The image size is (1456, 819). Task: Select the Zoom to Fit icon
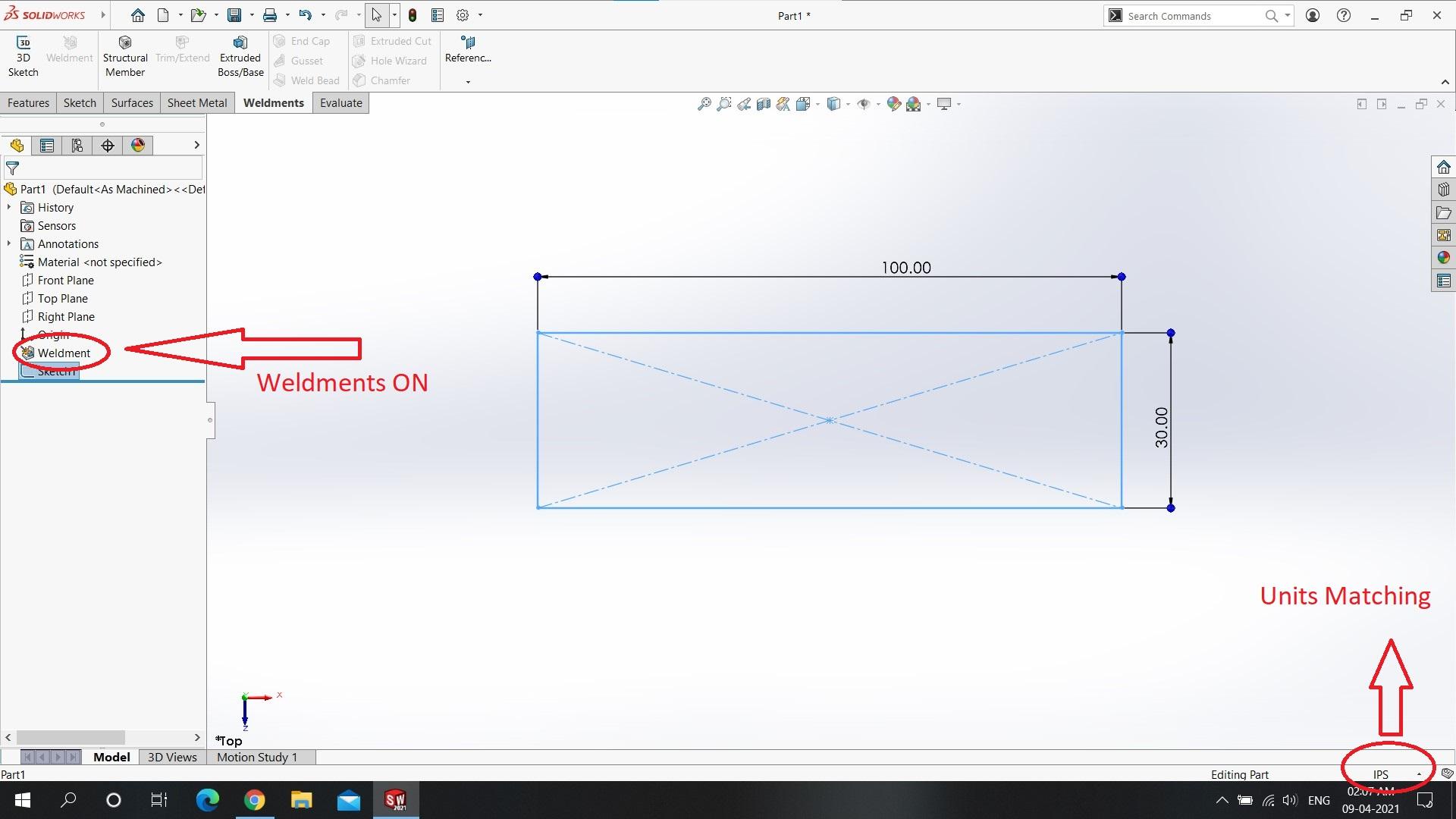point(704,103)
